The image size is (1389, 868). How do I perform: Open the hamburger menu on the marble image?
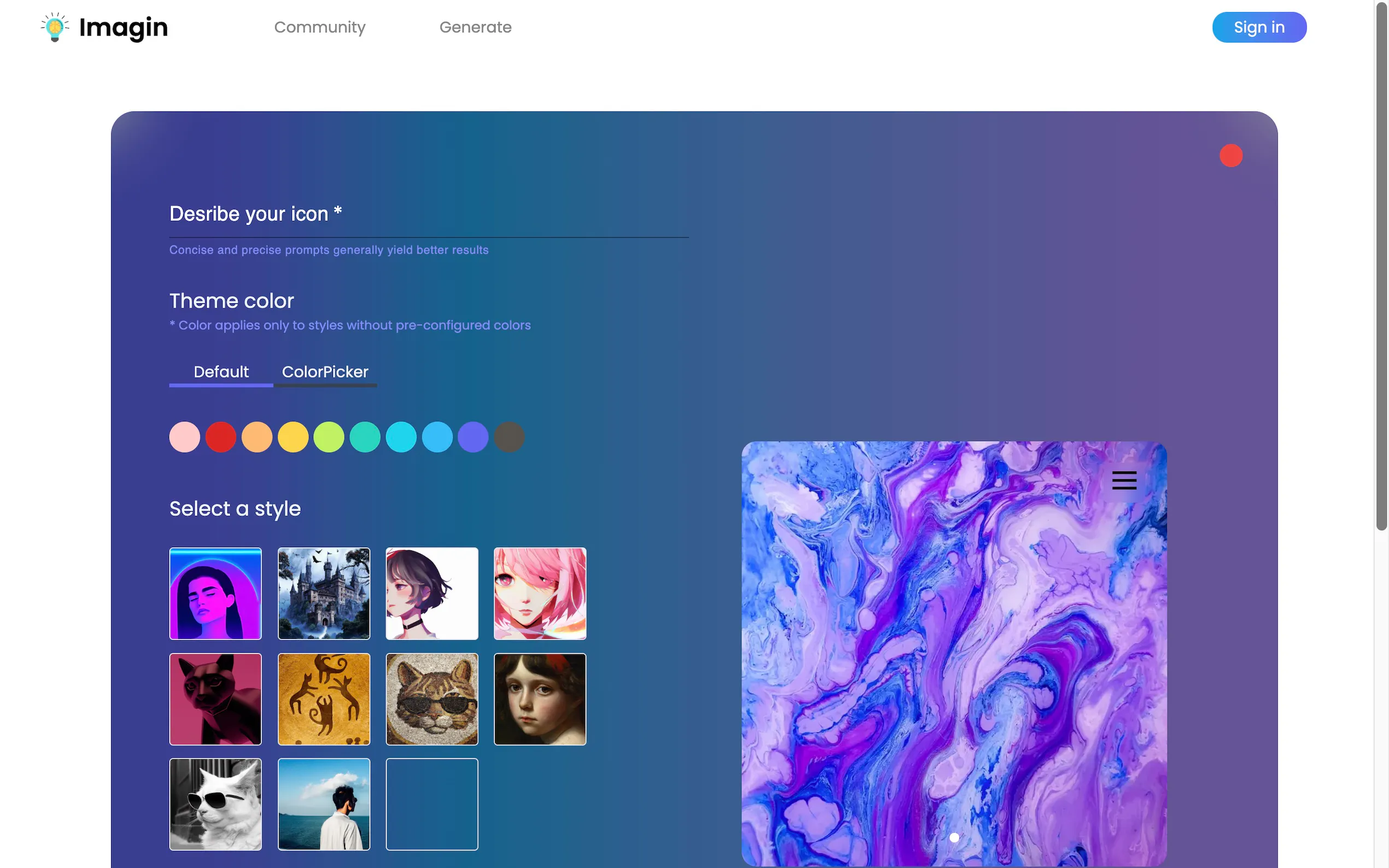pyautogui.click(x=1124, y=480)
